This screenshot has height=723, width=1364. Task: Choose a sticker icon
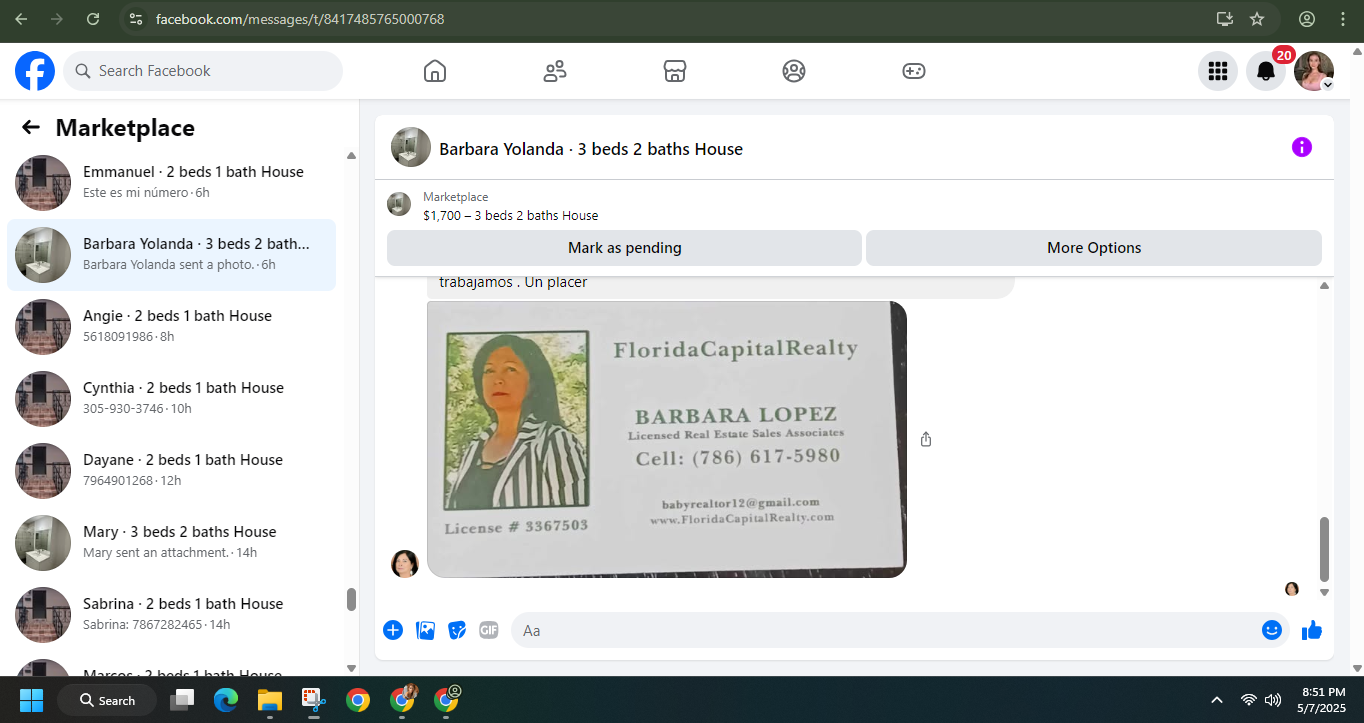[457, 630]
